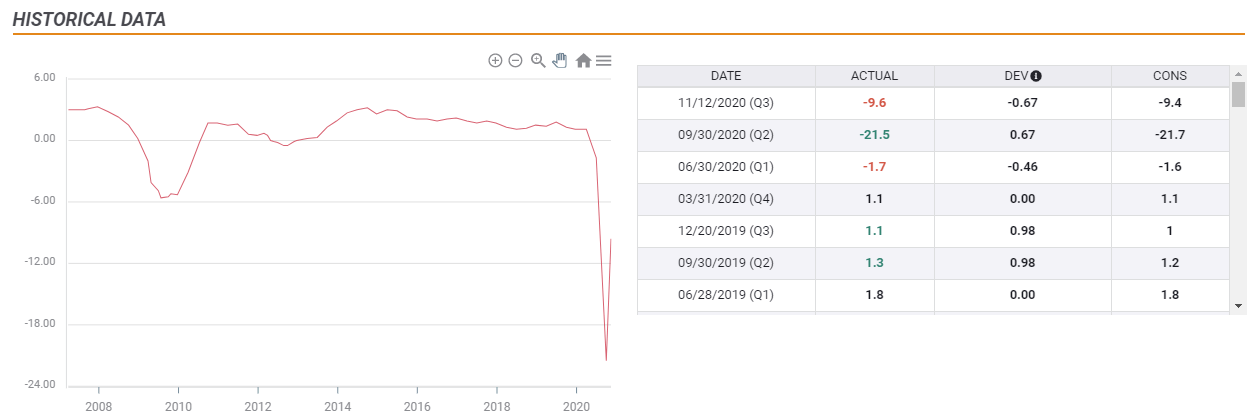Click the 2020 low point on chart line
The height and width of the screenshot is (420, 1256).
[606, 360]
